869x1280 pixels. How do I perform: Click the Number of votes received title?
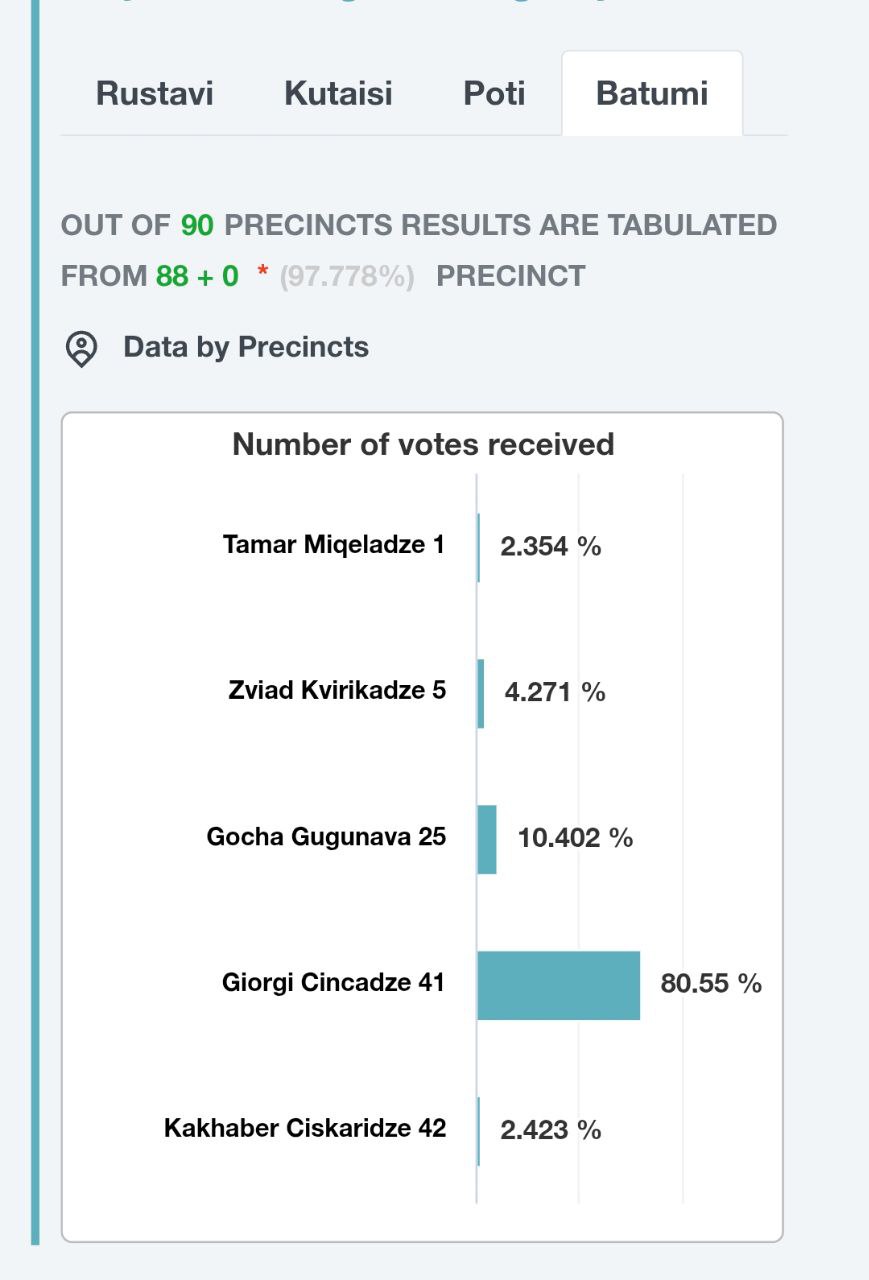tap(423, 444)
